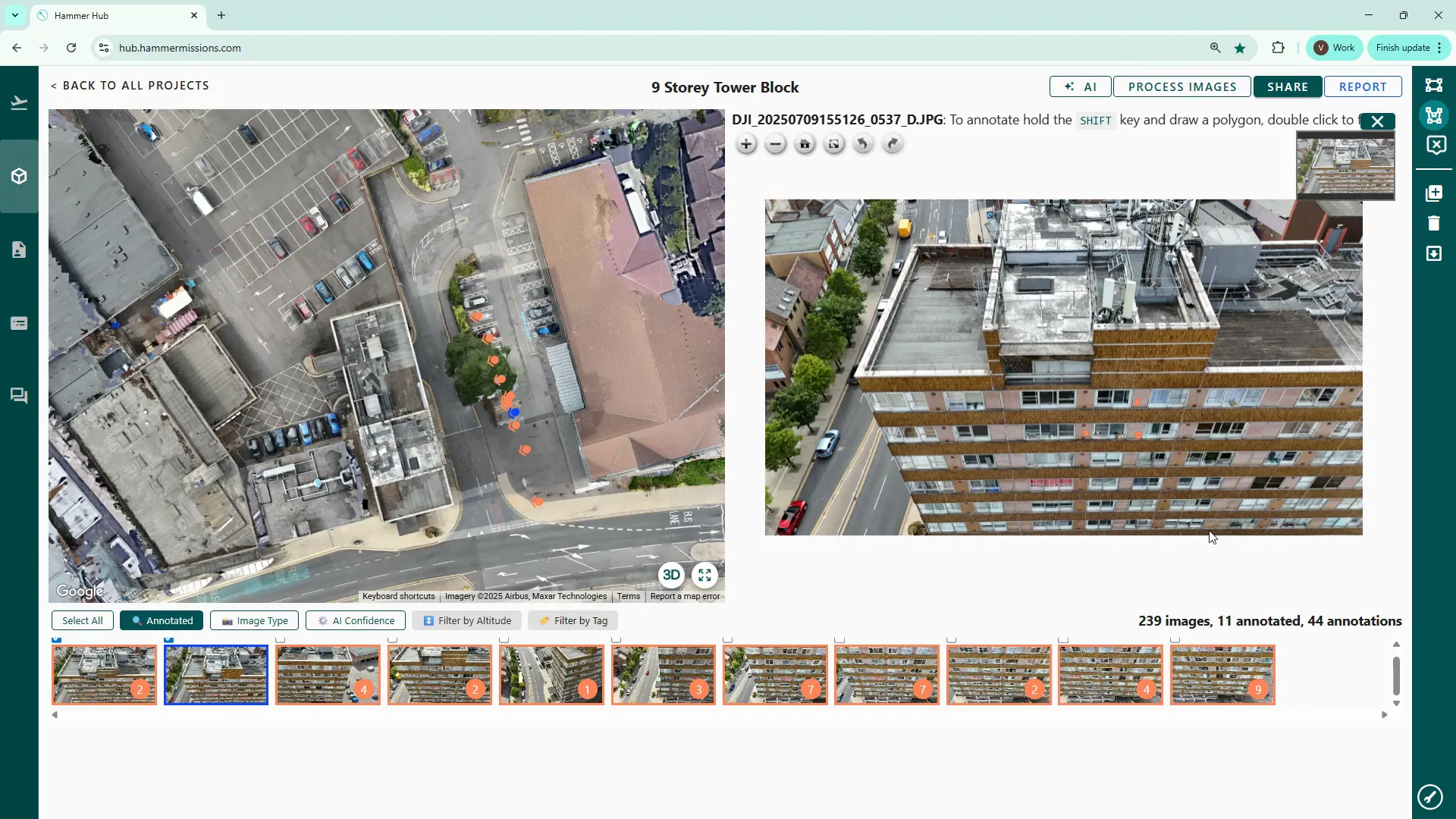This screenshot has width=1456, height=819.
Task: Click the PROCESS IMAGES button
Action: 1181,86
